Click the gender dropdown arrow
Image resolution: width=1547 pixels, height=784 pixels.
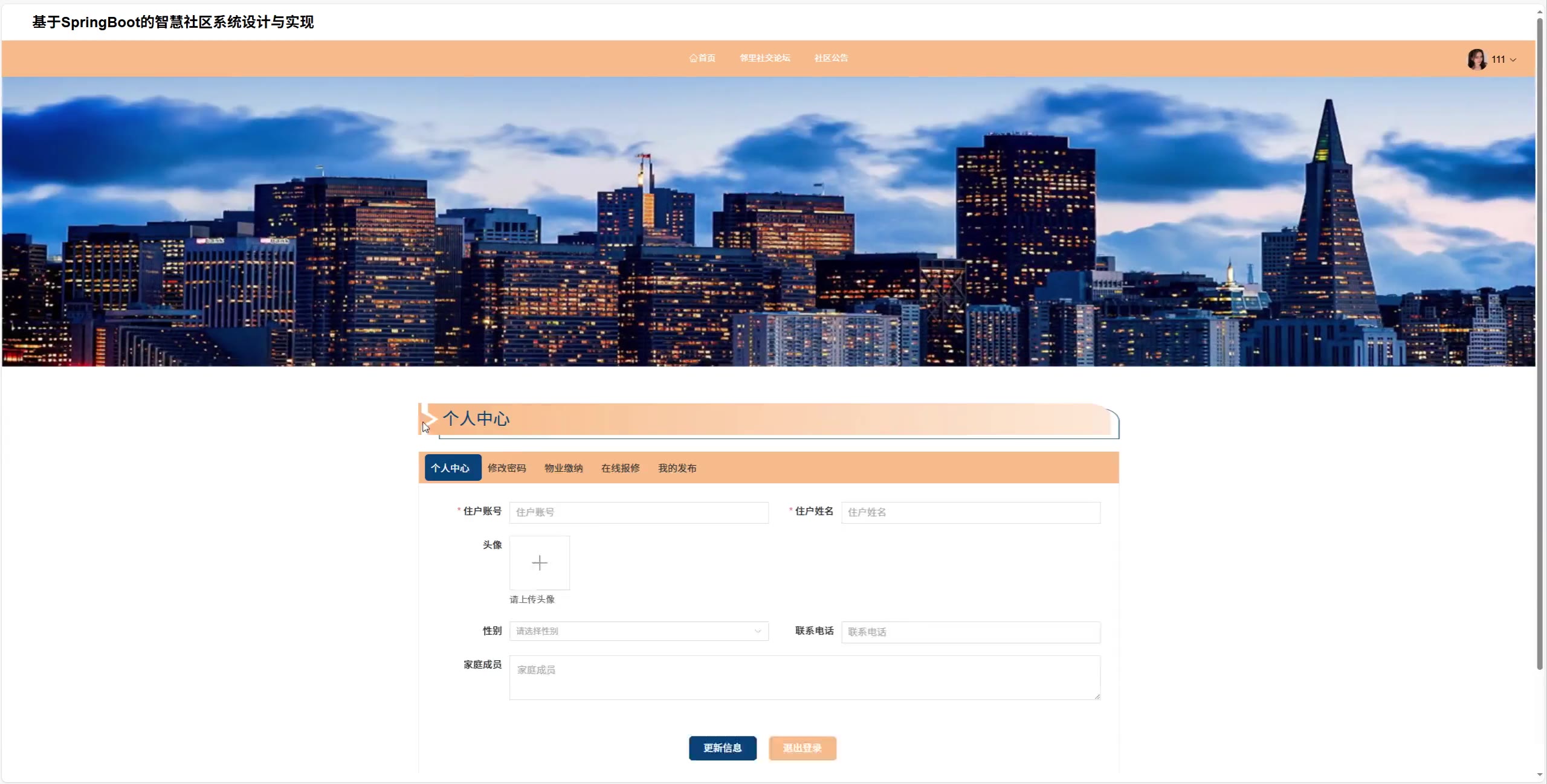click(757, 631)
